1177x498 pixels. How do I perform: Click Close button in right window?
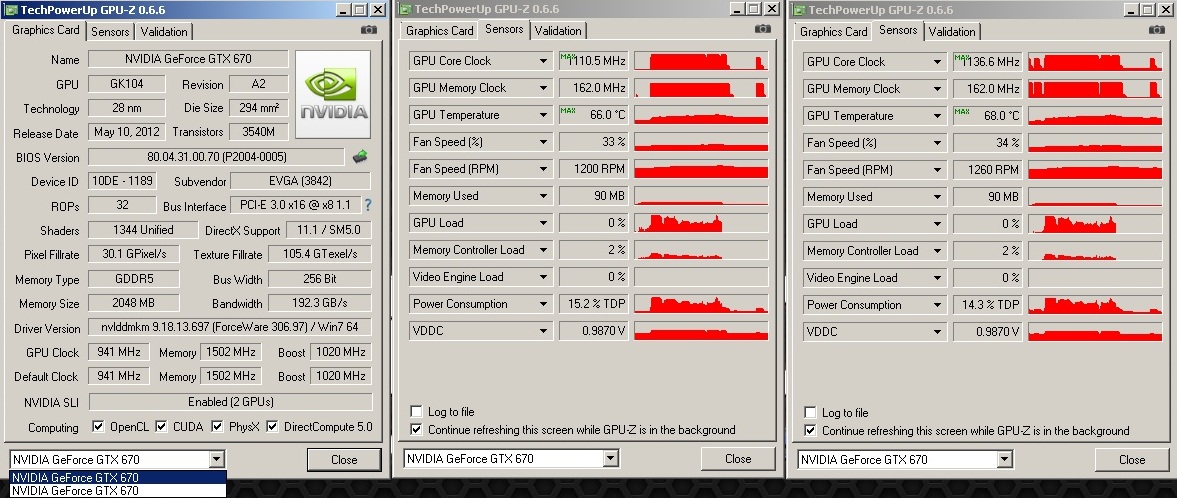tap(1132, 460)
